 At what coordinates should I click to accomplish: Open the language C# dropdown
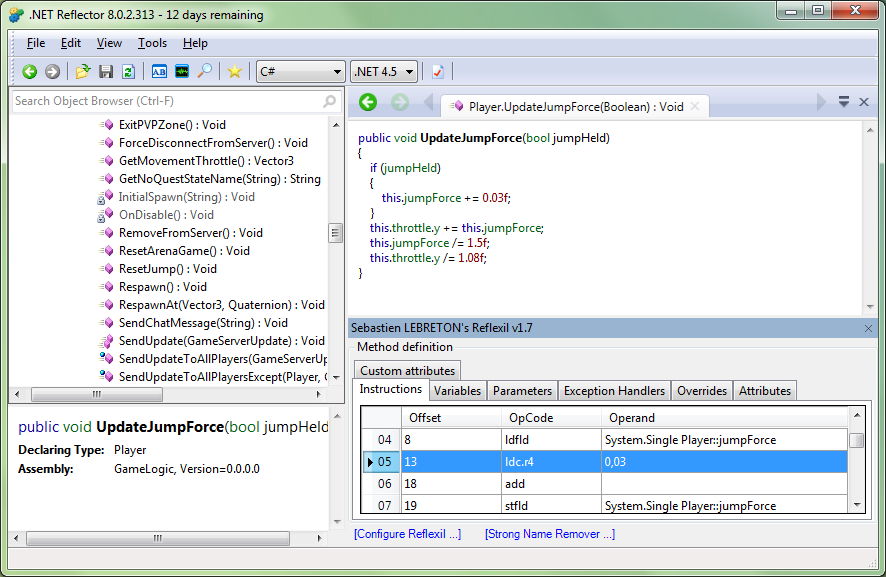click(x=301, y=72)
